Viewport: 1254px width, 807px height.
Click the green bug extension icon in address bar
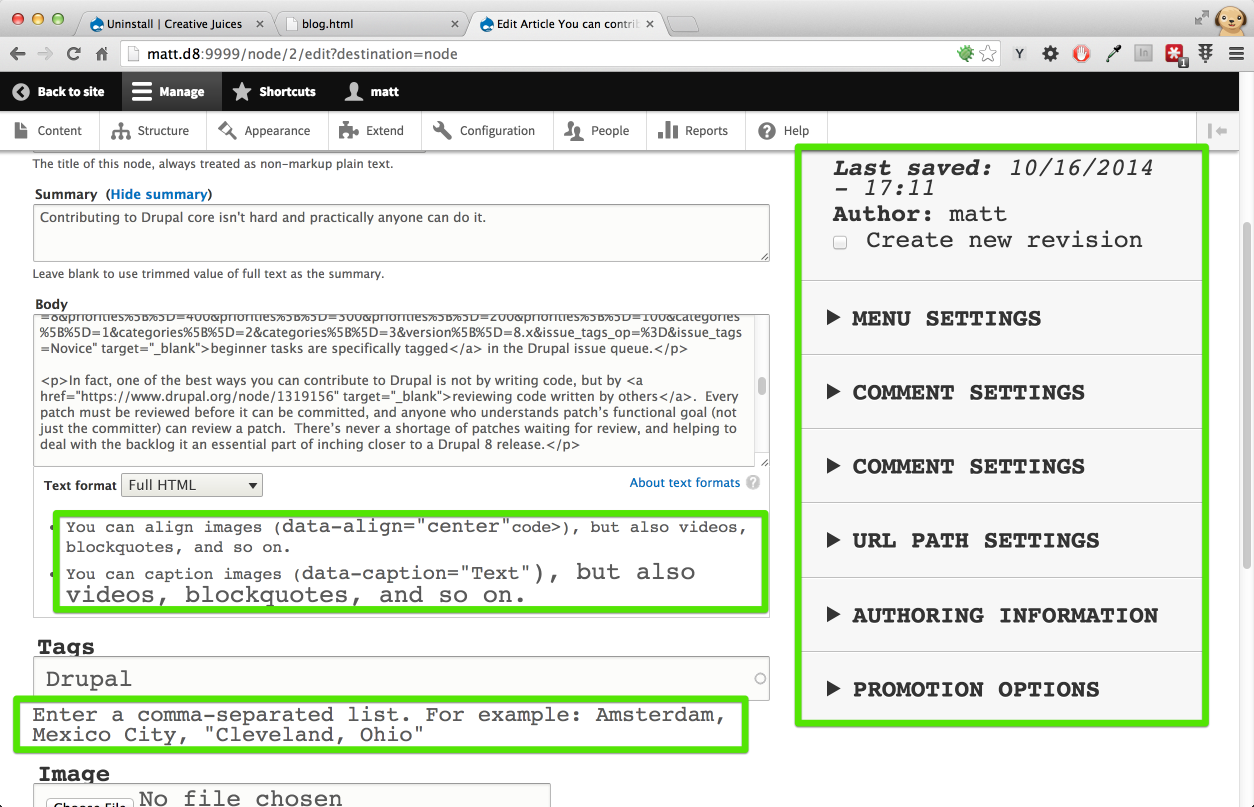click(x=965, y=54)
